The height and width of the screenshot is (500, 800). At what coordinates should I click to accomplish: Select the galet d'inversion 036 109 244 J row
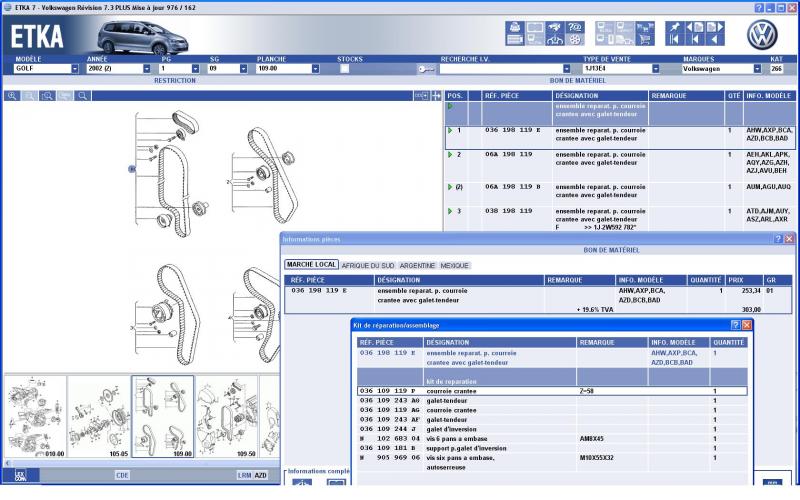[x=552, y=430]
